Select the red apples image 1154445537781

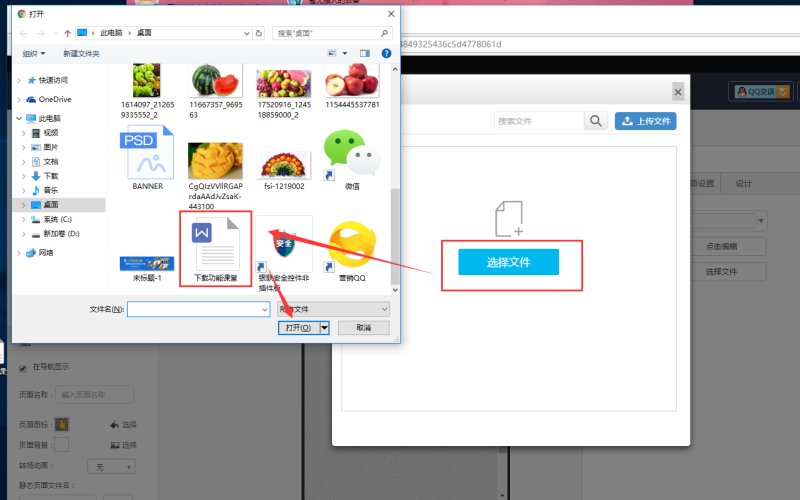click(352, 80)
